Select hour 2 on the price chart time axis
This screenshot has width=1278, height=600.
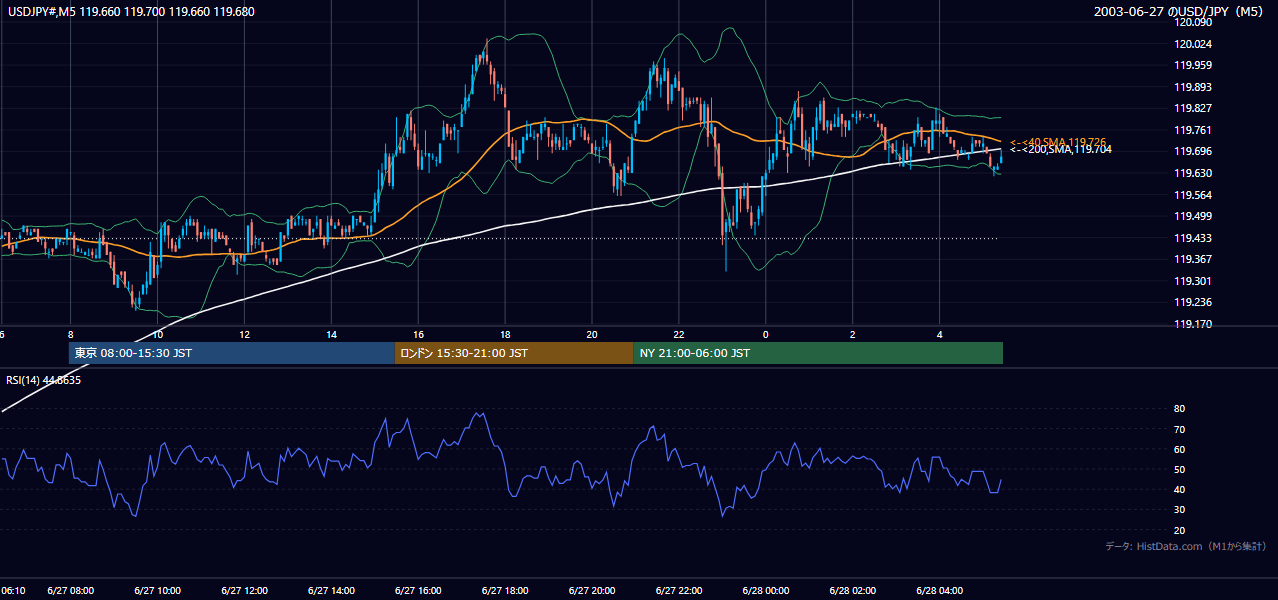coord(853,334)
